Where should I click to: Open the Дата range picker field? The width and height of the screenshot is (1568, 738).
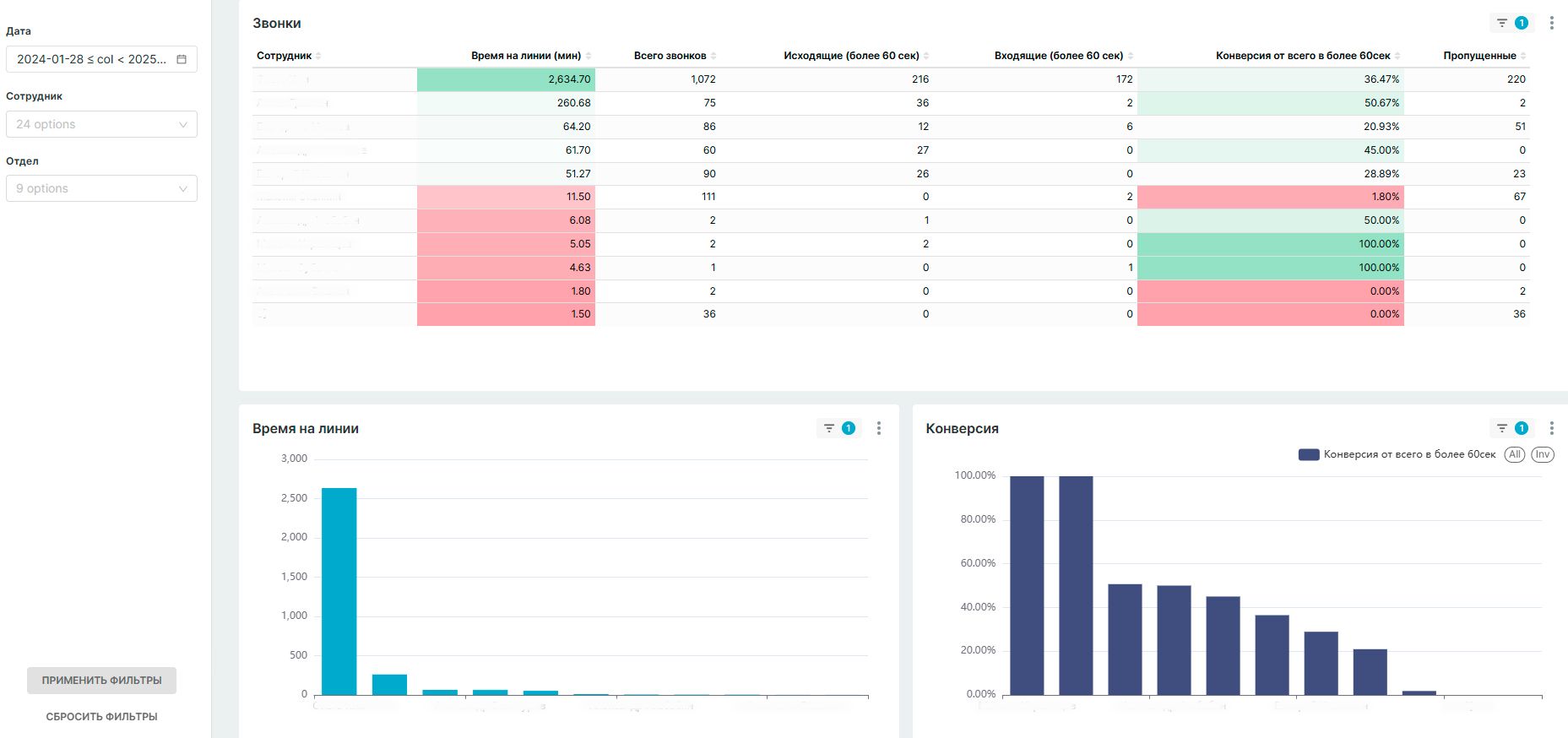[91, 59]
